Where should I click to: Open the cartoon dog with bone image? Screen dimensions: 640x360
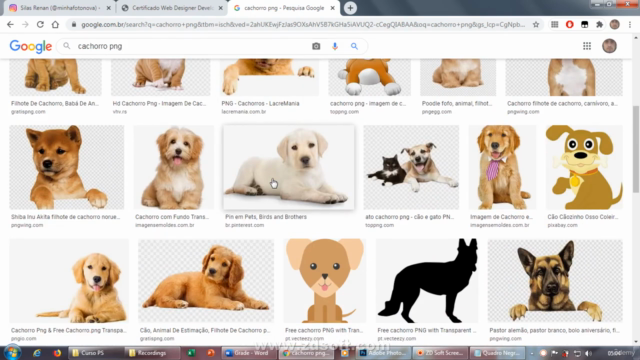click(x=584, y=167)
